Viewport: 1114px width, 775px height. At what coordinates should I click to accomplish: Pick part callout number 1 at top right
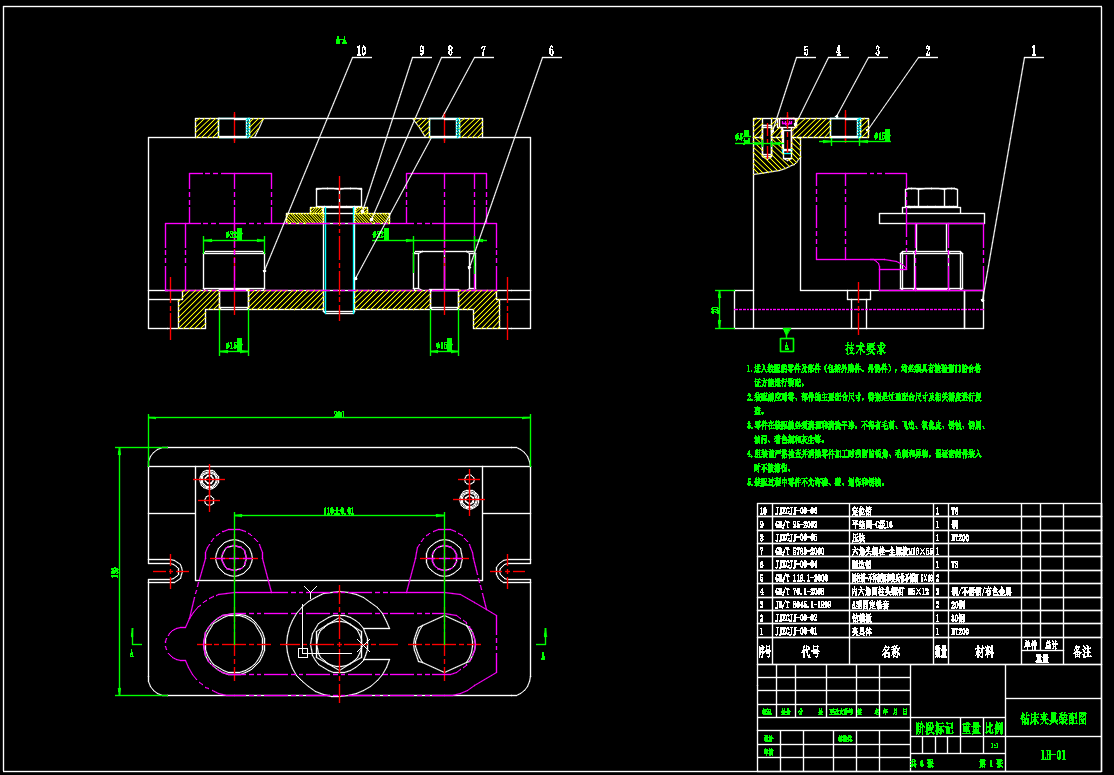pyautogui.click(x=1034, y=49)
